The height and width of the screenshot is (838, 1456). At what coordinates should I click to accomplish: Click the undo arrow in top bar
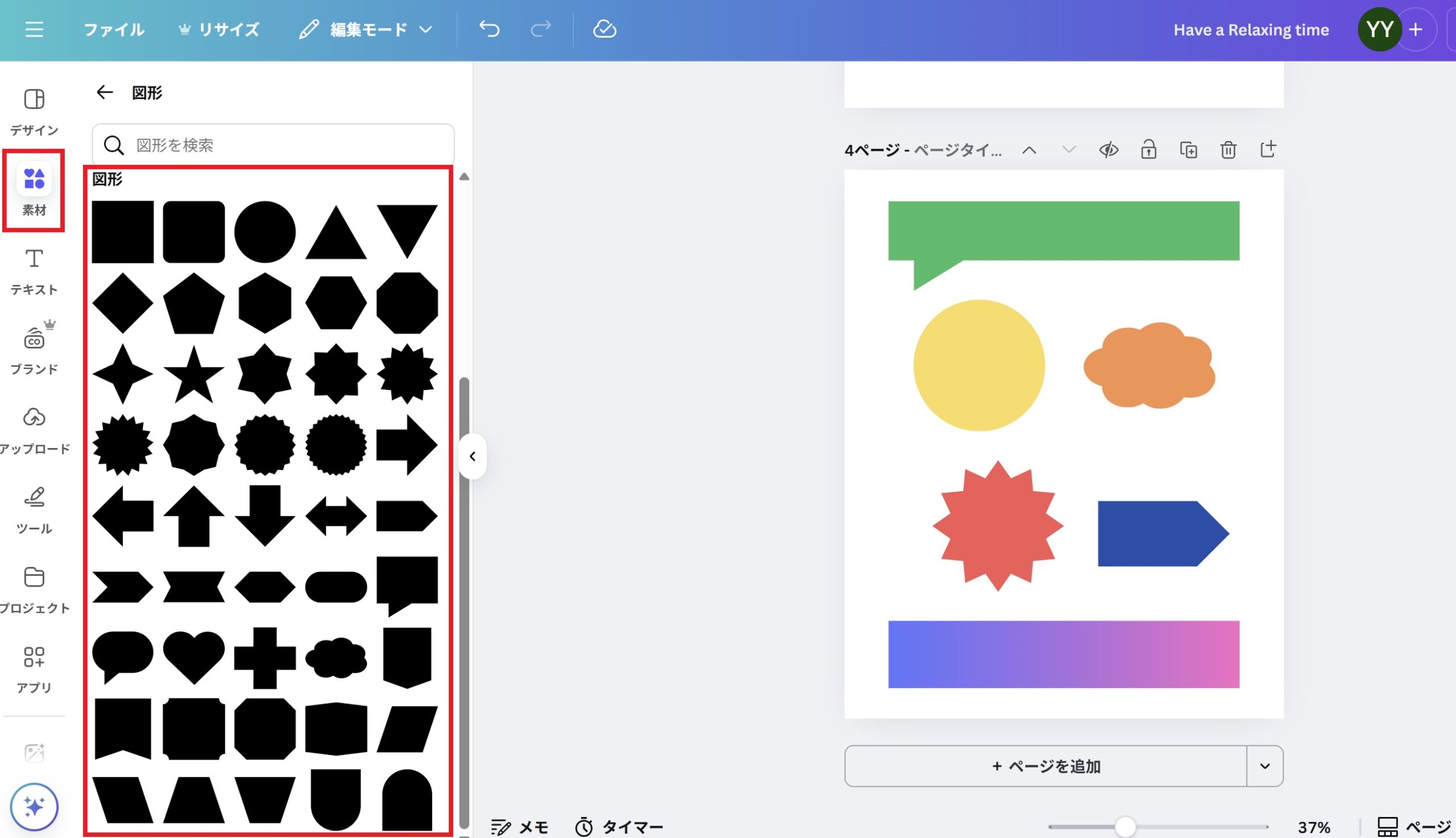489,29
